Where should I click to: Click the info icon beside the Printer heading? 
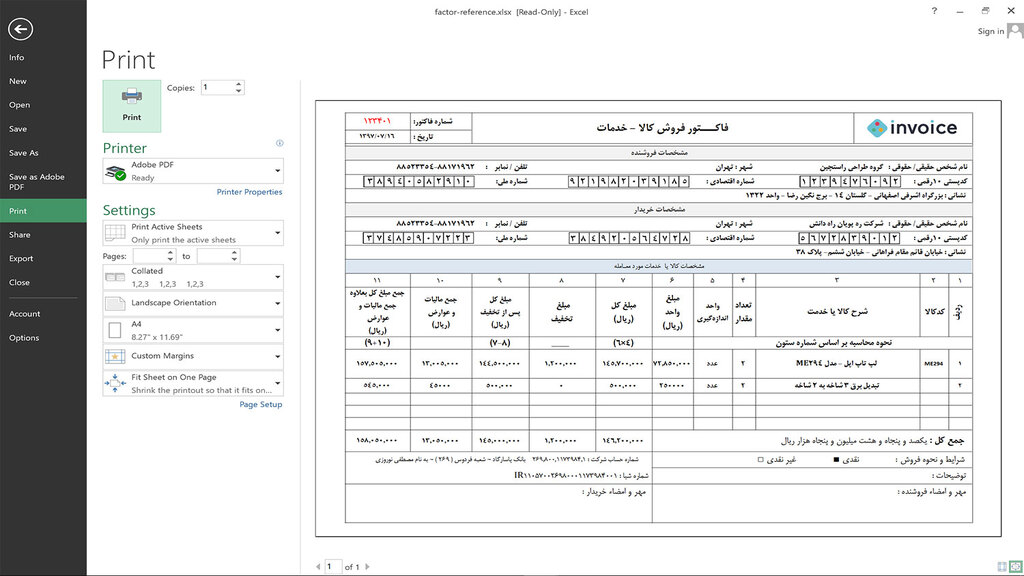(280, 143)
